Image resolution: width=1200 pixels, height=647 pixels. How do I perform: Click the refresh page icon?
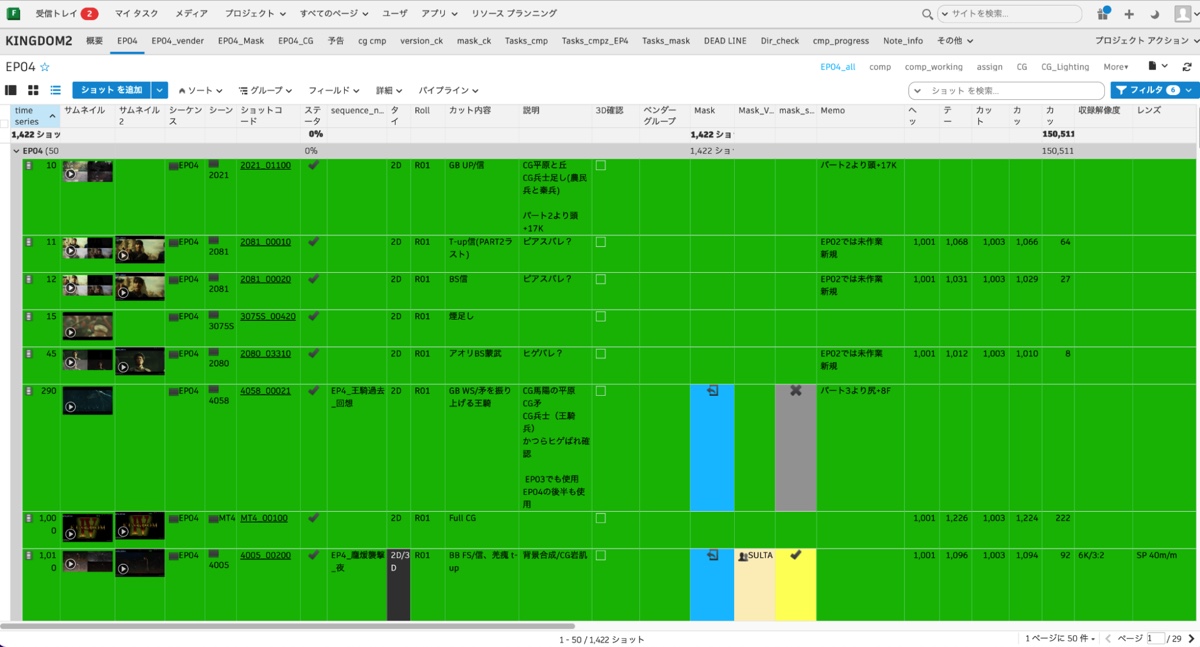(1186, 67)
